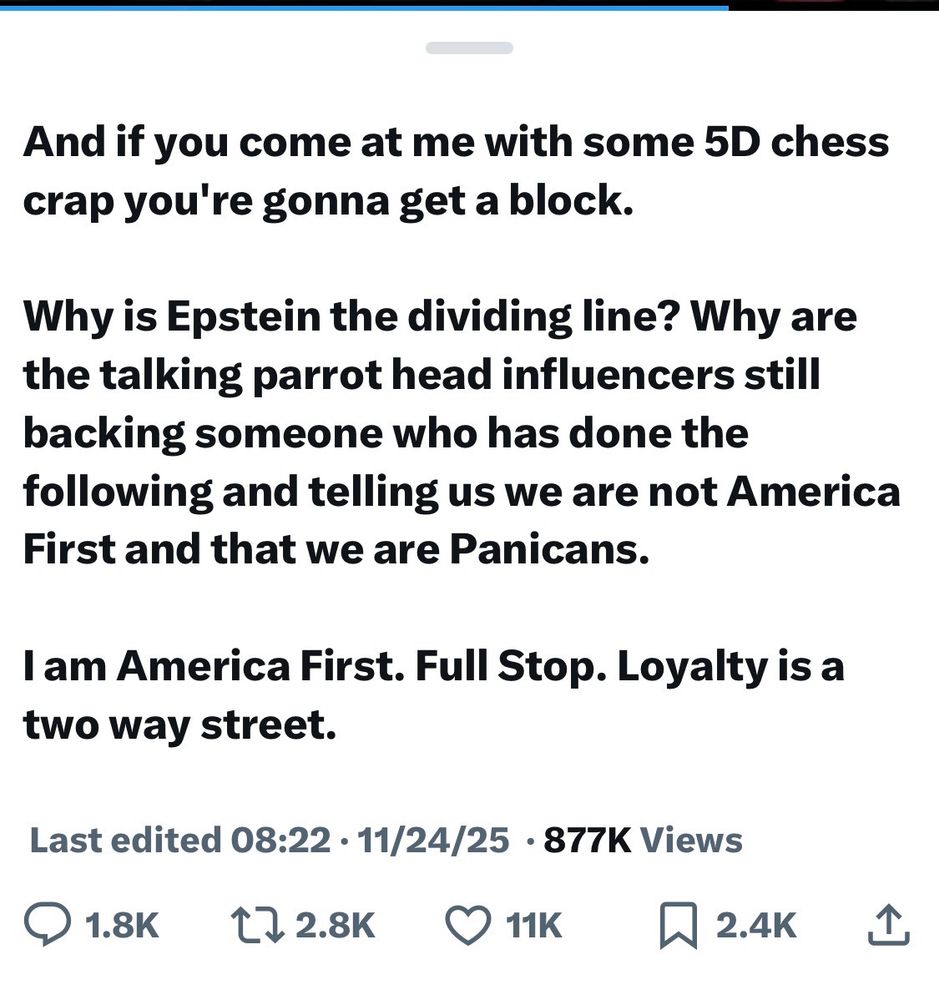This screenshot has width=939, height=1000.
Task: Like the post with the heart icon
Action: click(468, 925)
